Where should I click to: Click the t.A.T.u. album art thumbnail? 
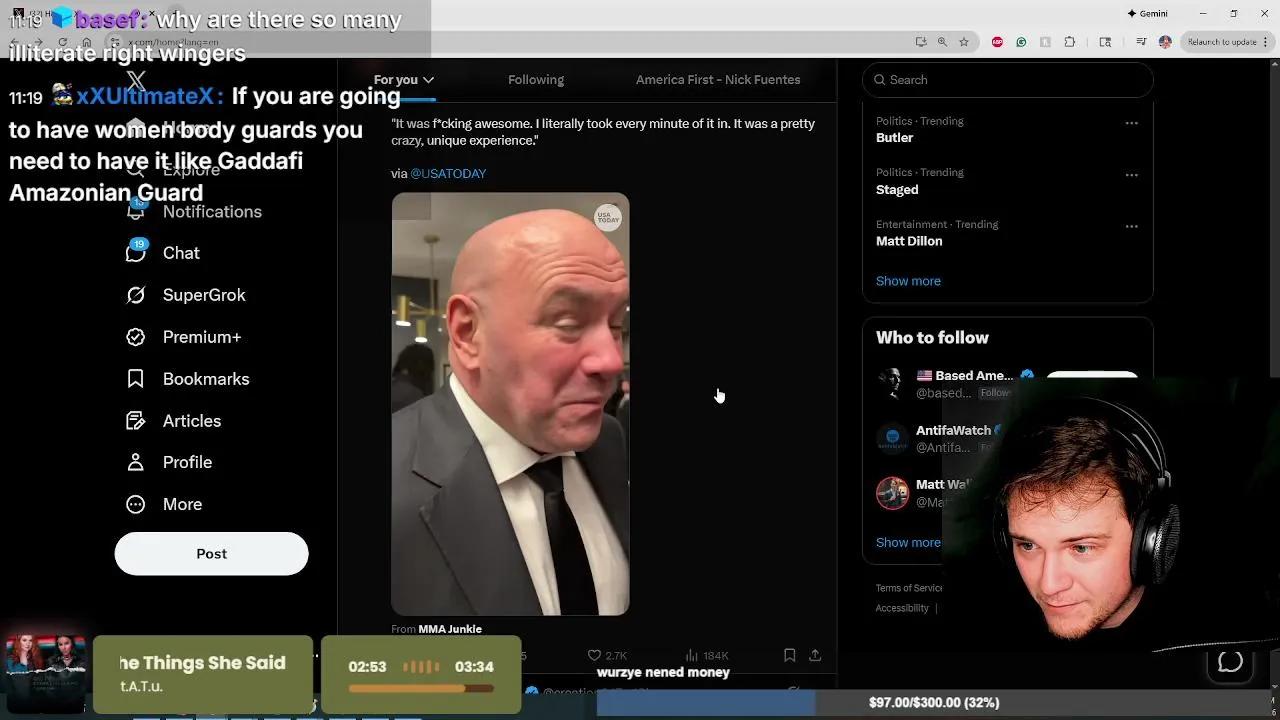coord(46,673)
